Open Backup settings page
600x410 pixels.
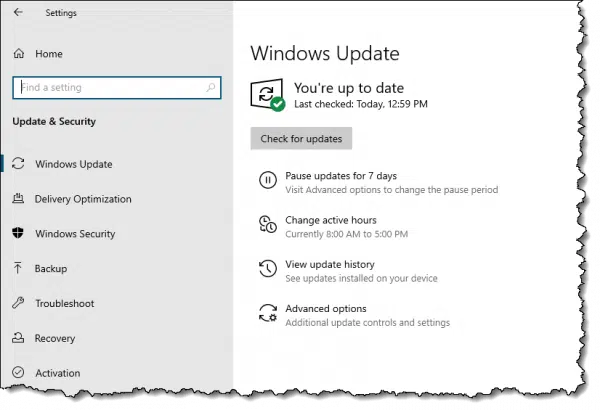click(x=51, y=269)
